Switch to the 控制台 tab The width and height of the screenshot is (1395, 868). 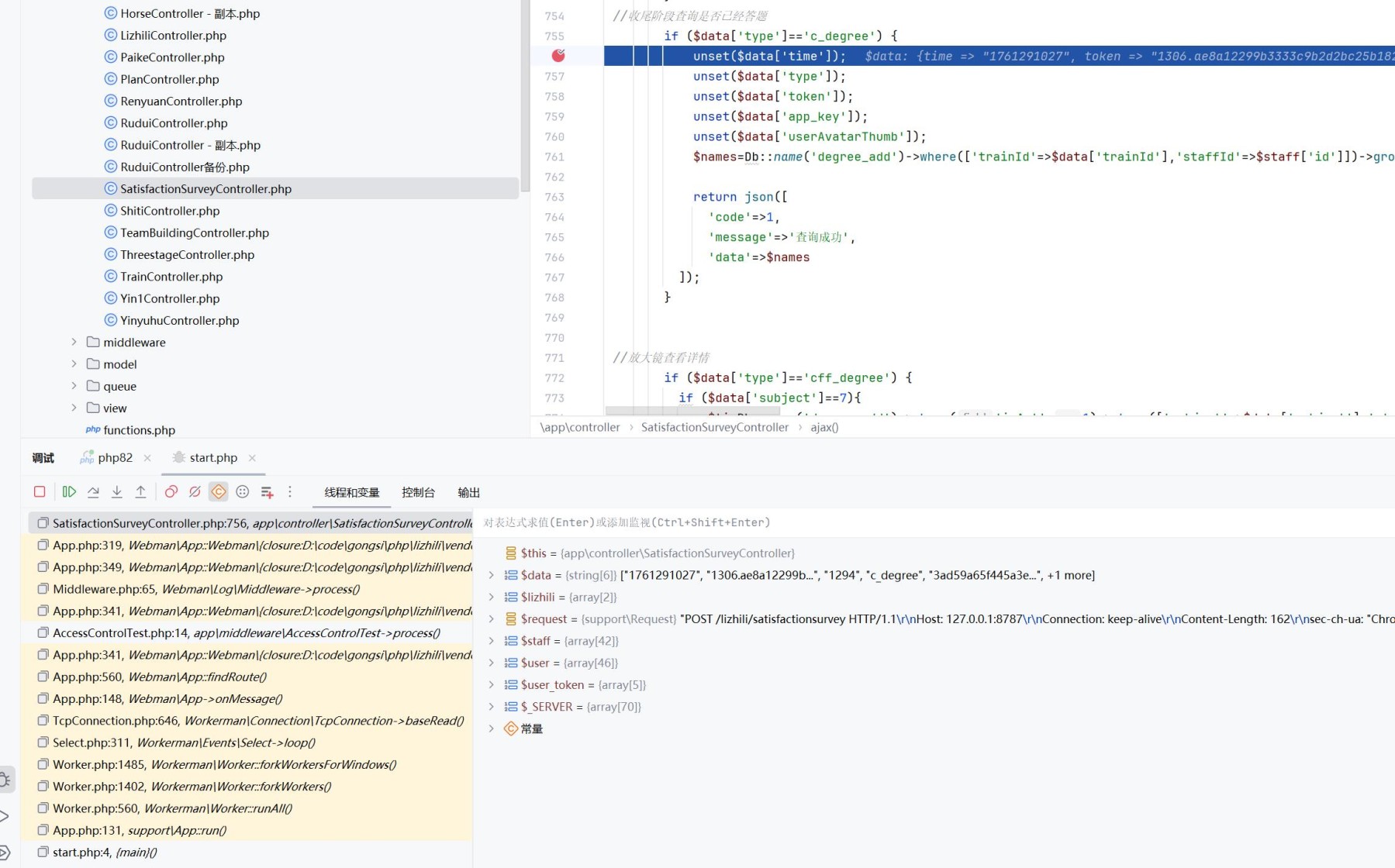click(x=418, y=493)
